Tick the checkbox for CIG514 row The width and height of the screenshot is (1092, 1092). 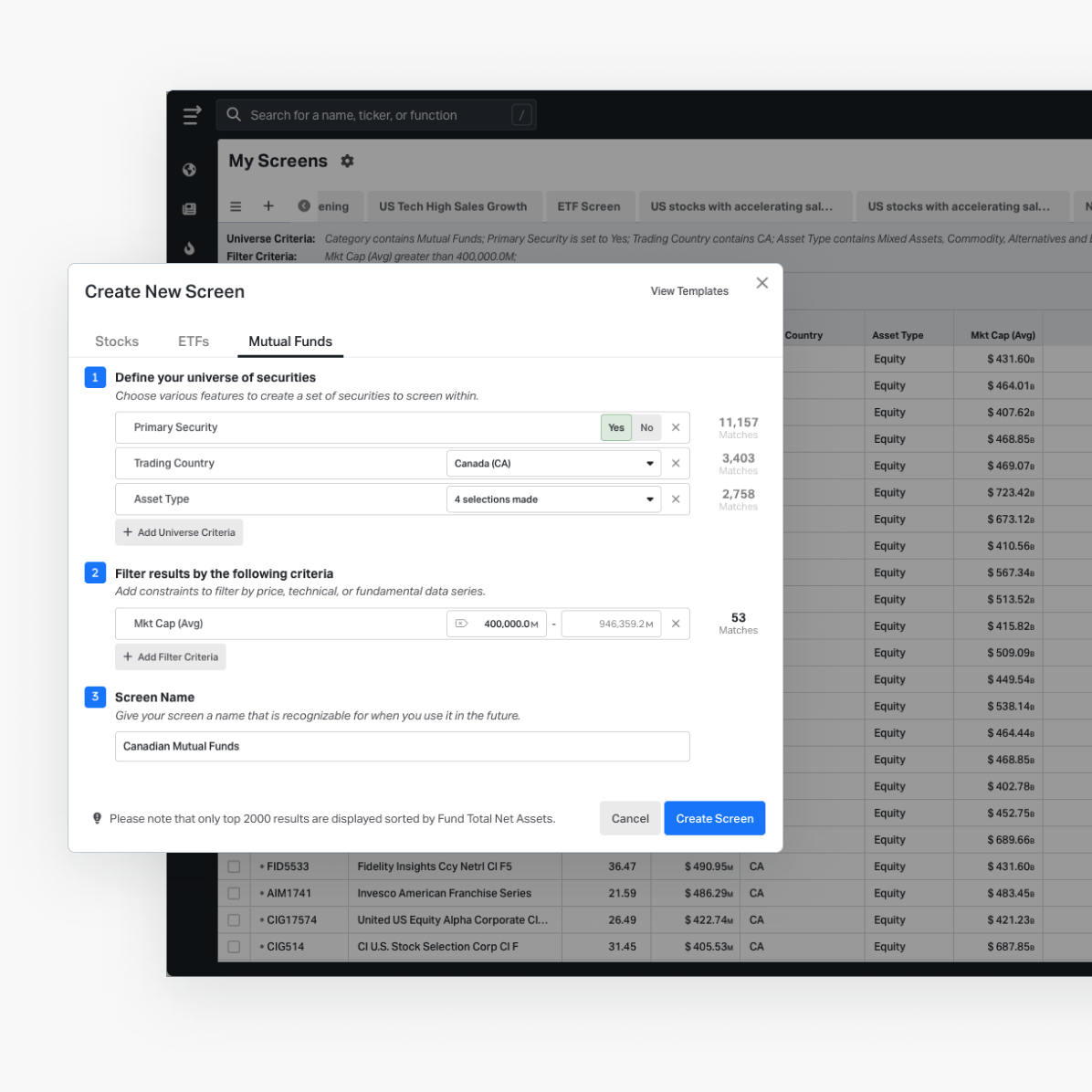tap(234, 947)
